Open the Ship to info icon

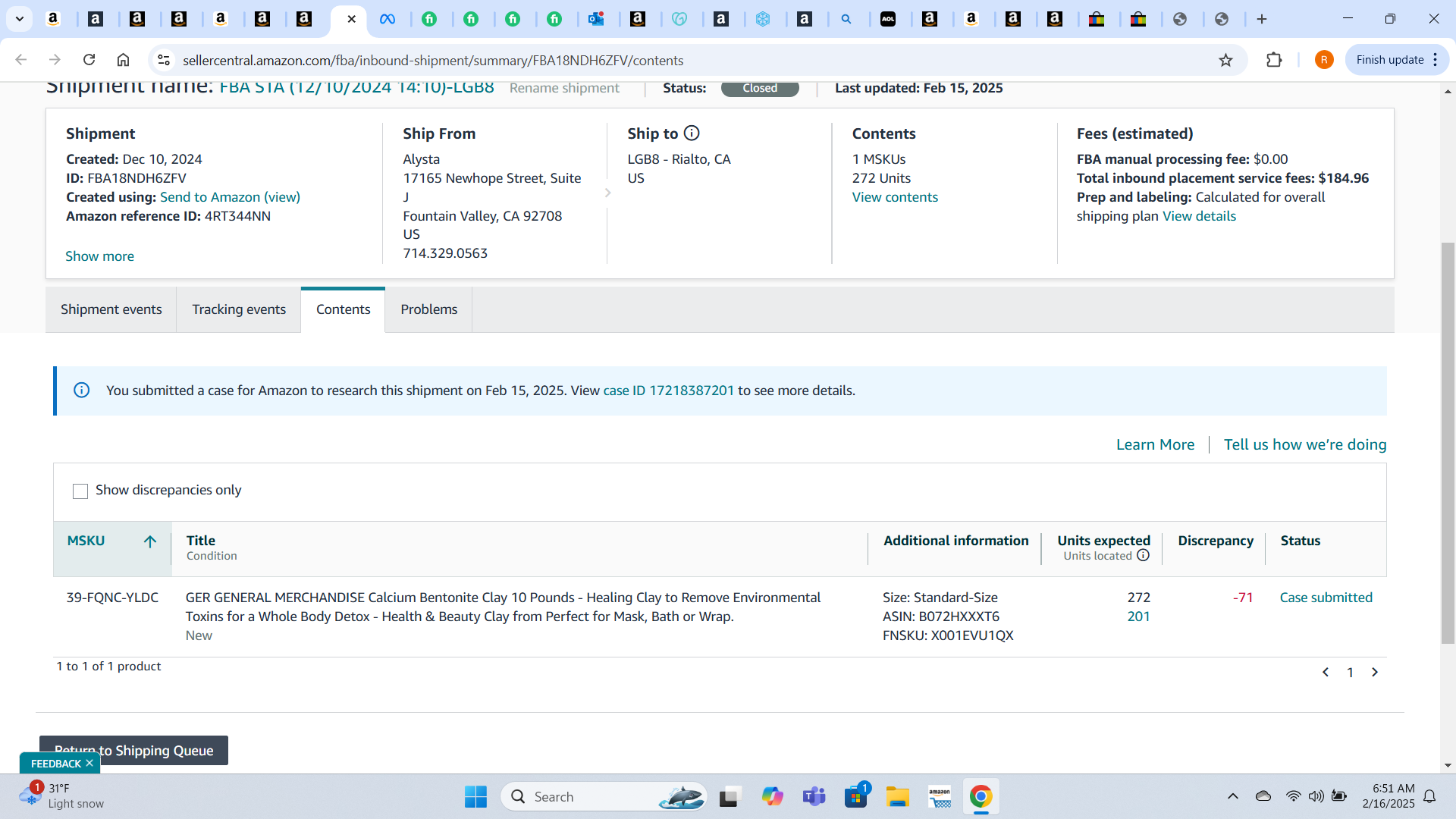click(692, 133)
